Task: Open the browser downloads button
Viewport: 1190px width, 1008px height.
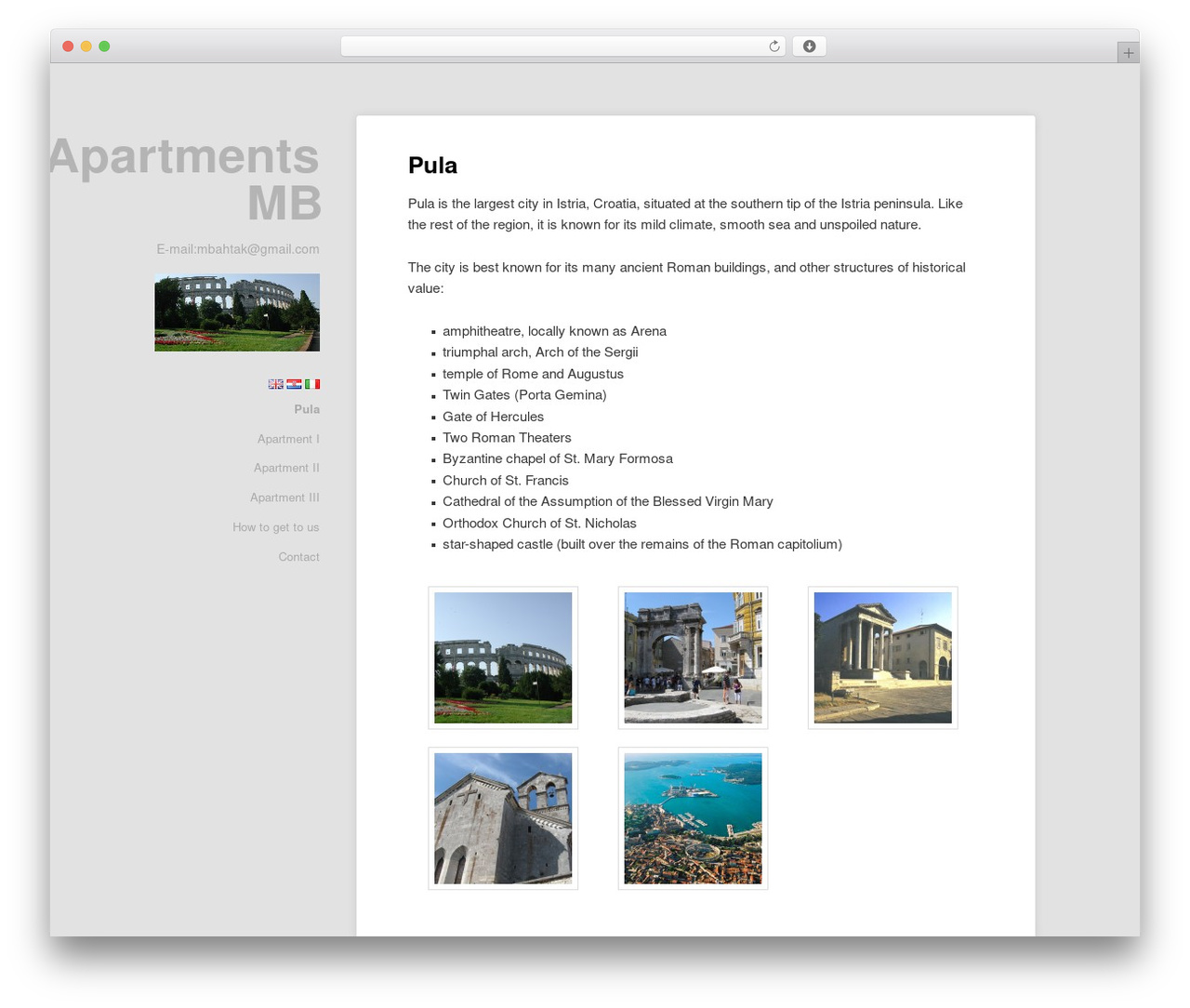Action: click(809, 46)
